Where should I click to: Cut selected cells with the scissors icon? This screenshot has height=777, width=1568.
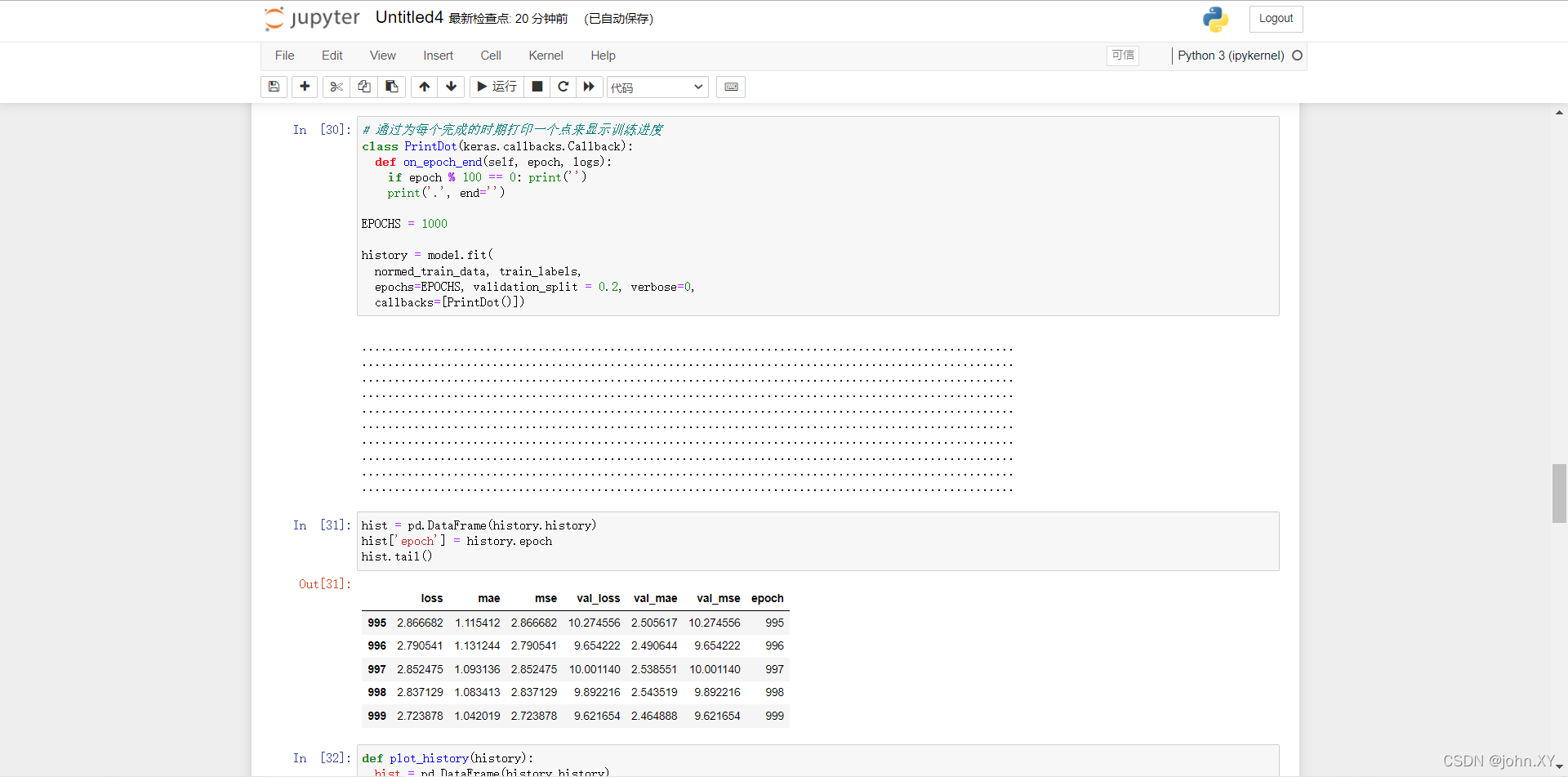[x=336, y=87]
